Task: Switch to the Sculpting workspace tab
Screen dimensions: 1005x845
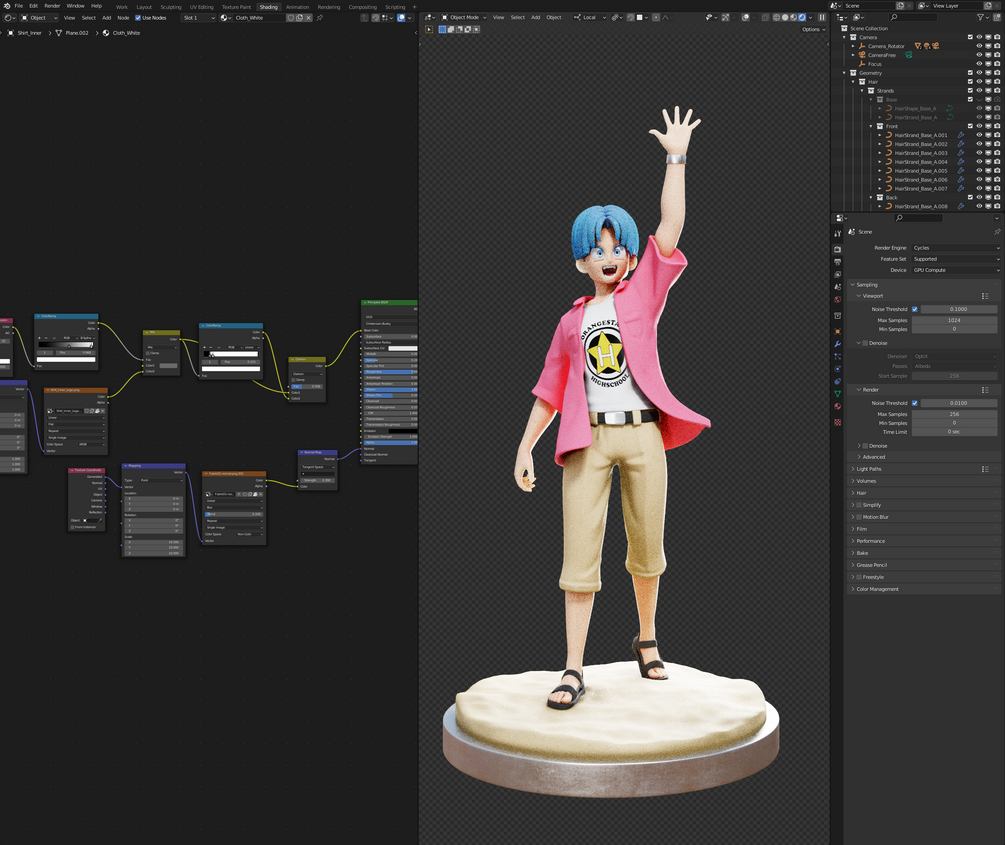Action: (x=171, y=7)
